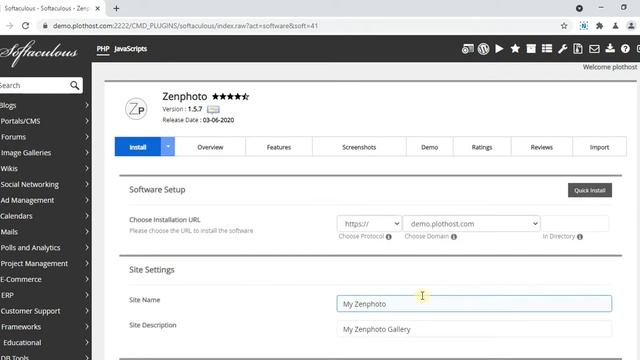640x360 pixels.
Task: Click the star ratings icon in the toolbar
Action: click(515, 49)
